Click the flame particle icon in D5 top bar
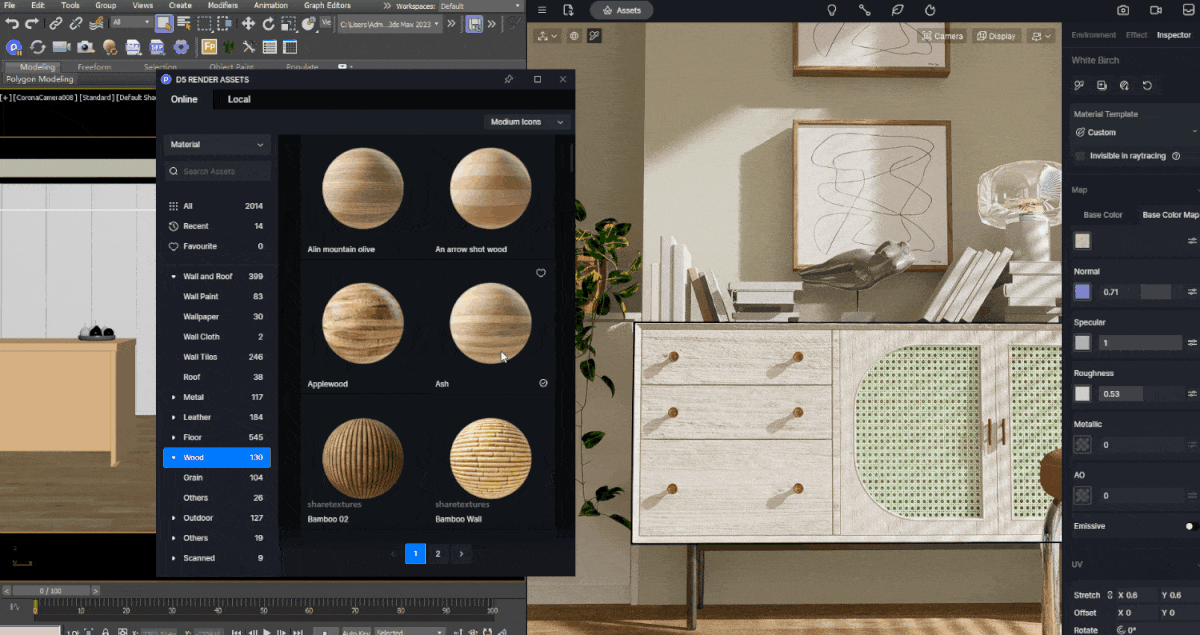1200x635 pixels. 930,10
